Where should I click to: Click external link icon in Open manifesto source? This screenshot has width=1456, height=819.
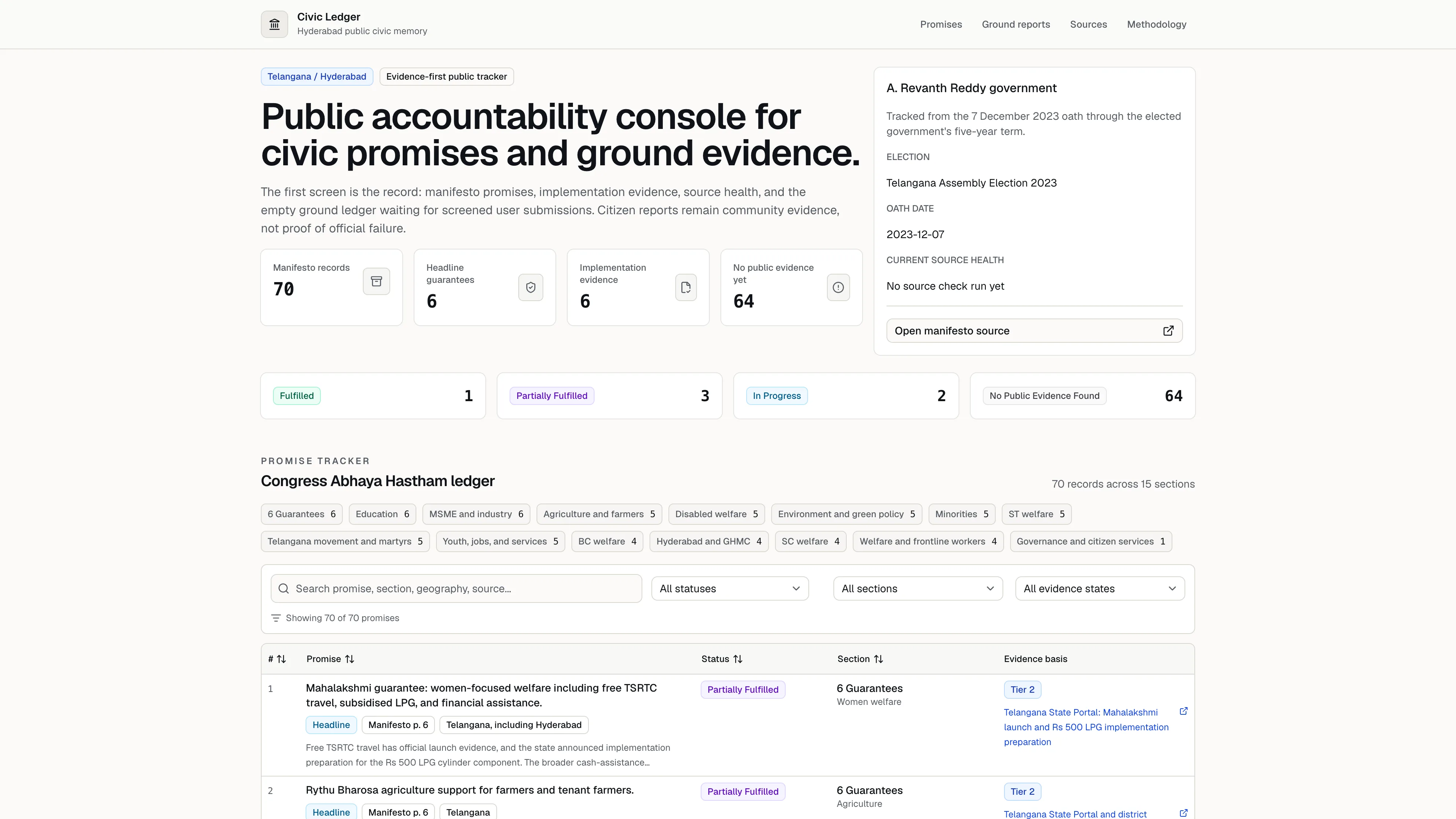point(1168,331)
